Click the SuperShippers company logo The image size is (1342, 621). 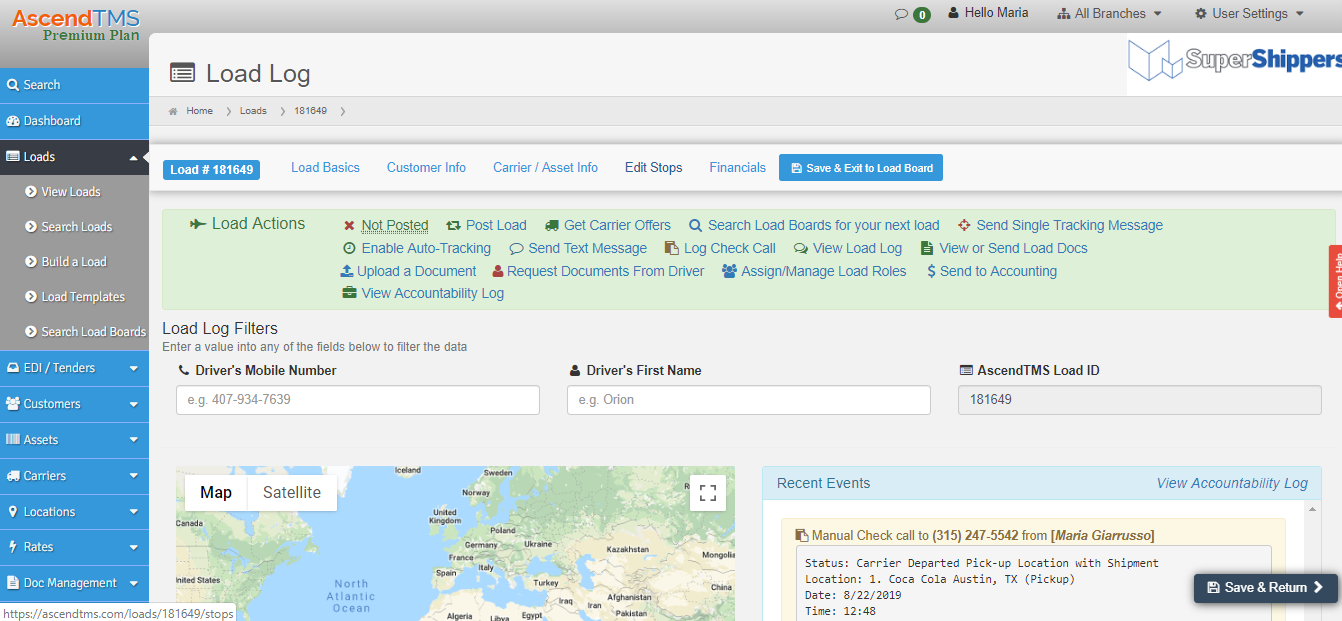pos(1234,62)
